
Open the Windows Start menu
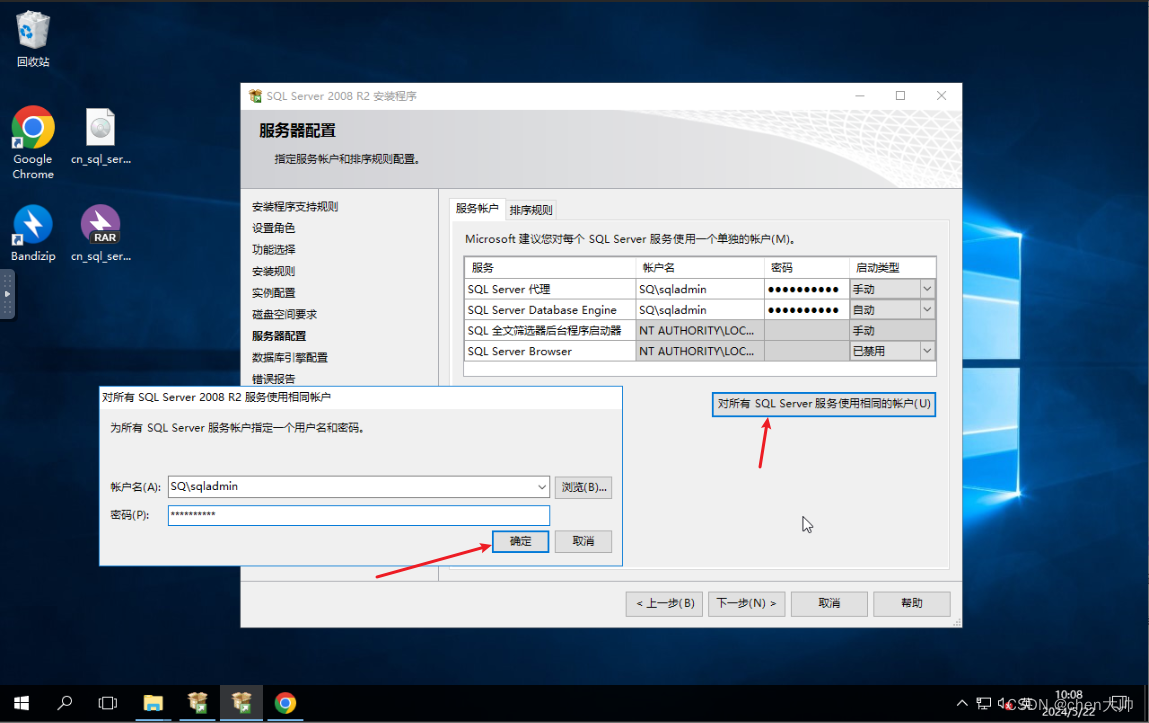[x=21, y=703]
